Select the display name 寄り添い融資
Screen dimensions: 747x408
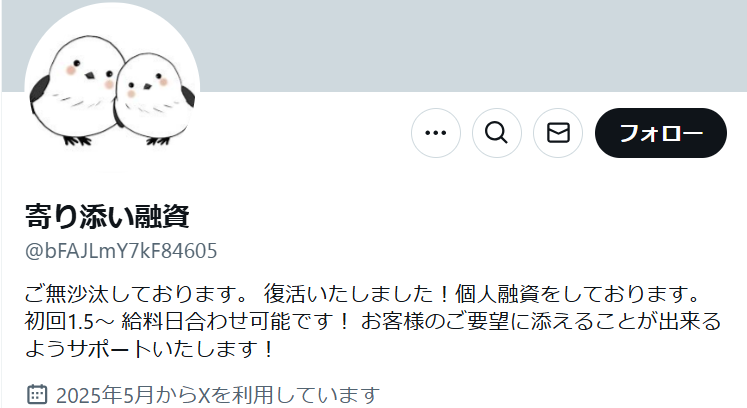107,216
